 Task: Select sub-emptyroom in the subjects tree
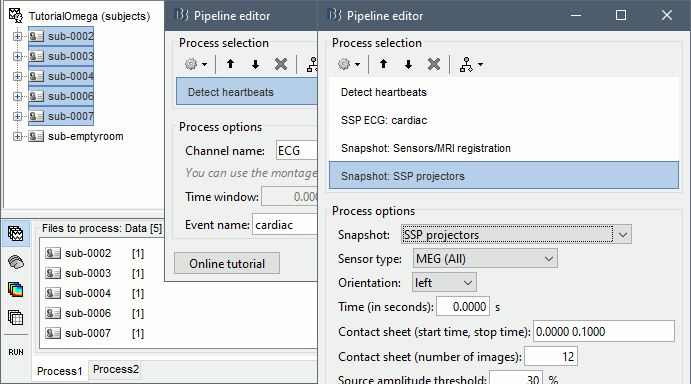pyautogui.click(x=76, y=136)
